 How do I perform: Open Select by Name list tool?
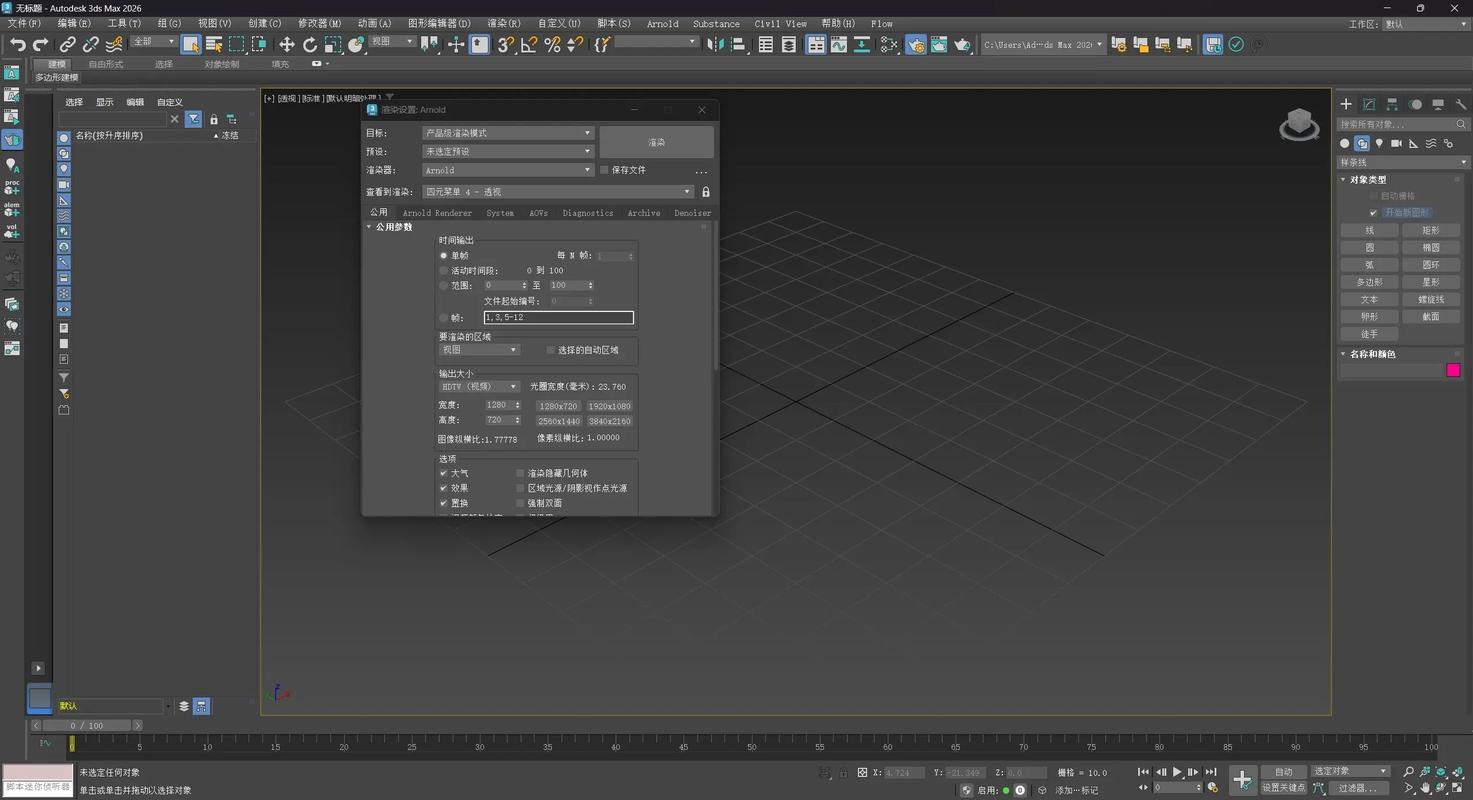[213, 44]
